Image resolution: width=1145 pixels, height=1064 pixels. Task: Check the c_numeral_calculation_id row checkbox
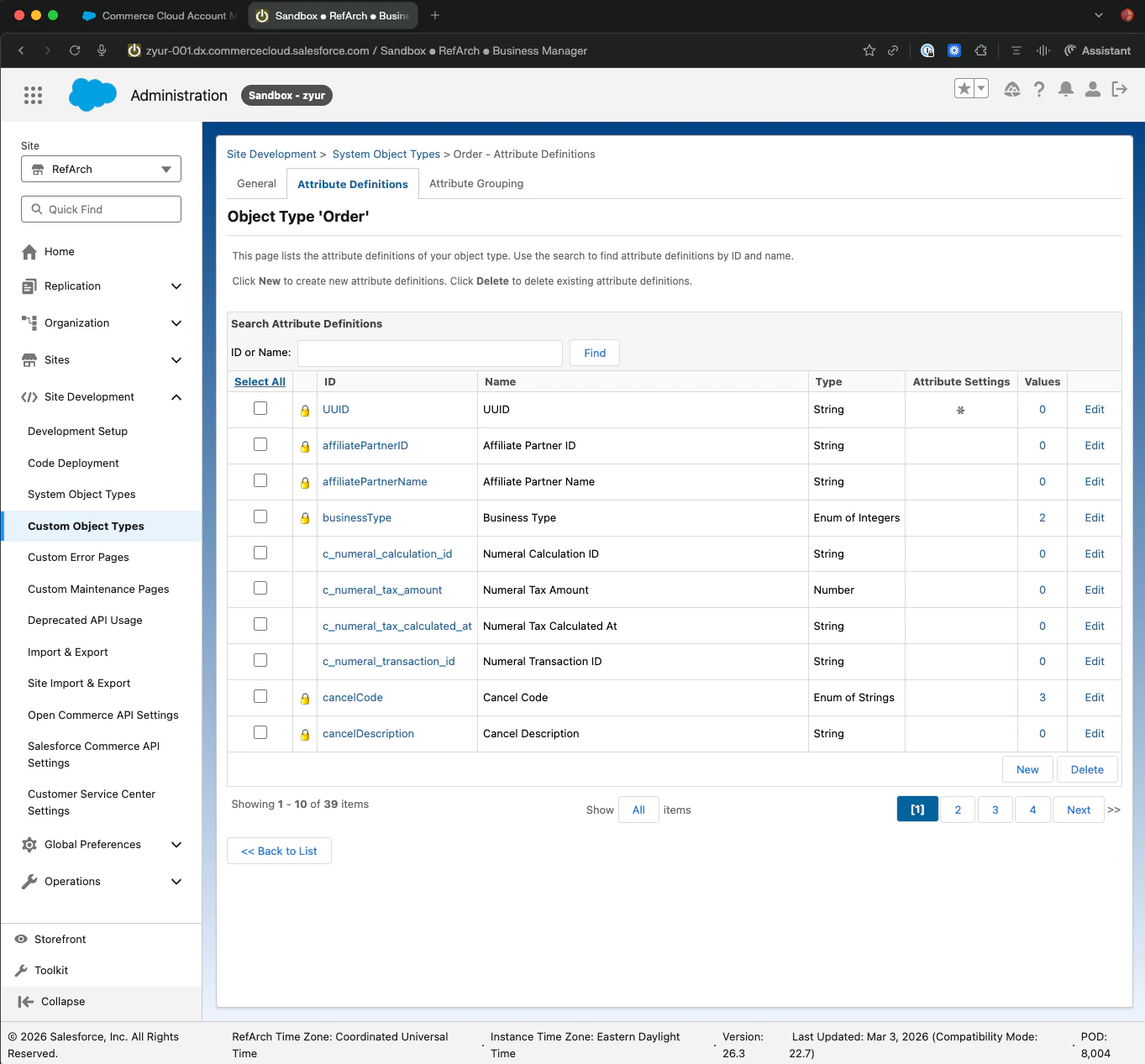[x=260, y=553]
